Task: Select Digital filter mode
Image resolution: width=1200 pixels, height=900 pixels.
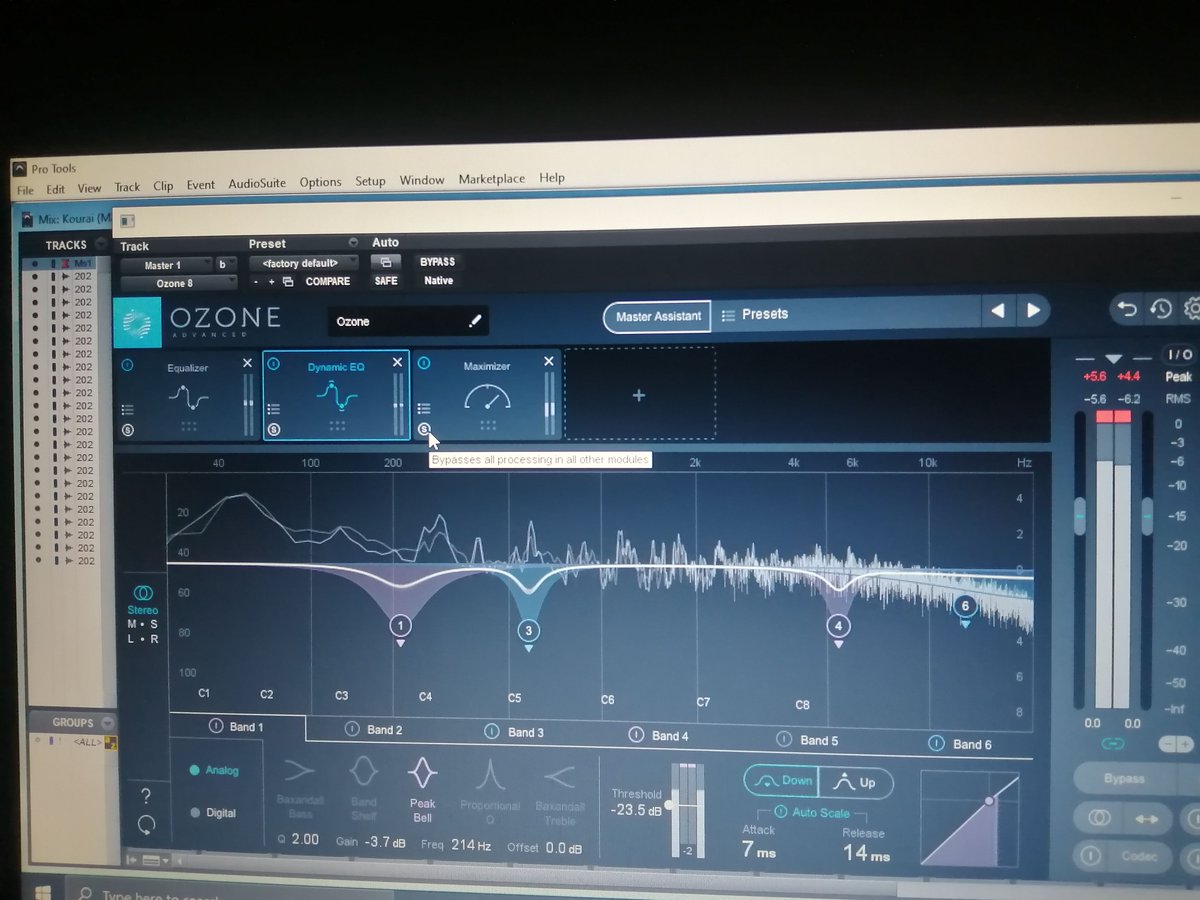Action: click(x=212, y=813)
